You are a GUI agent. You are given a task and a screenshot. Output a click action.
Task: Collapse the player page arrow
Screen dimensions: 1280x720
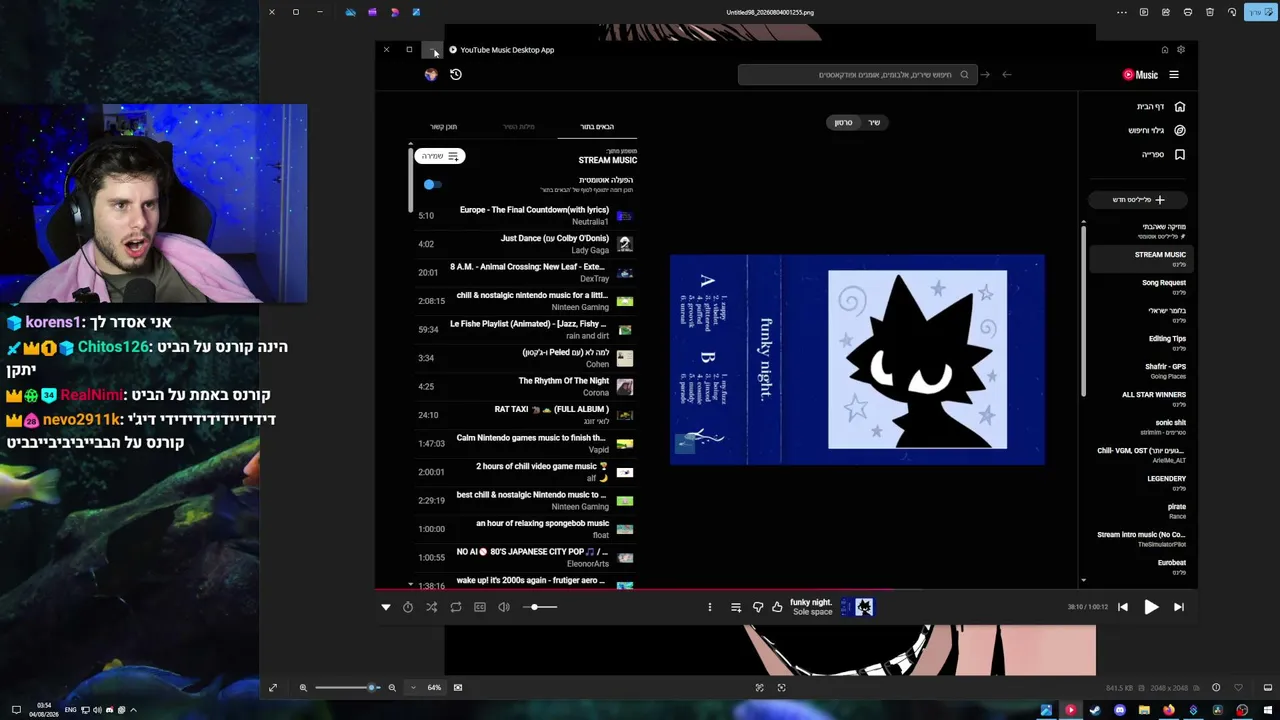pyautogui.click(x=386, y=607)
